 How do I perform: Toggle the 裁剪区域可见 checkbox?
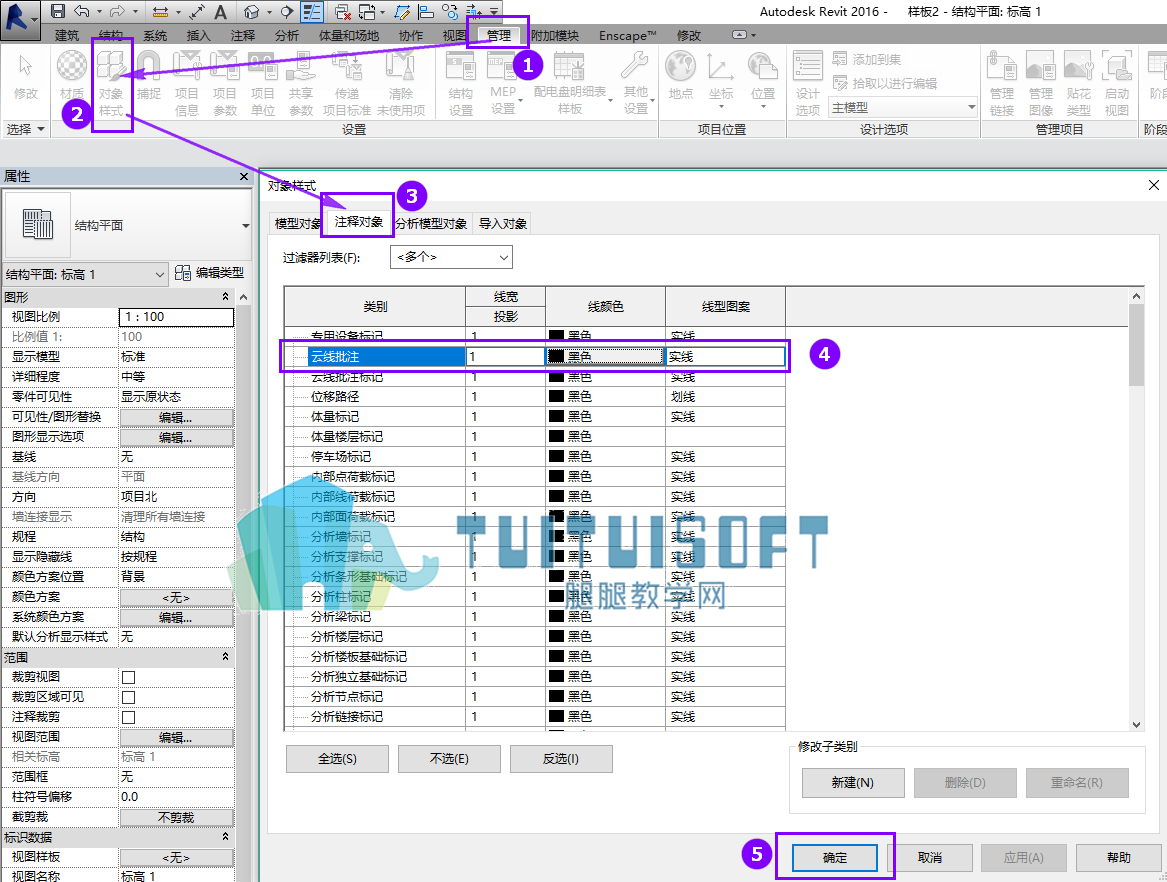pyautogui.click(x=129, y=697)
